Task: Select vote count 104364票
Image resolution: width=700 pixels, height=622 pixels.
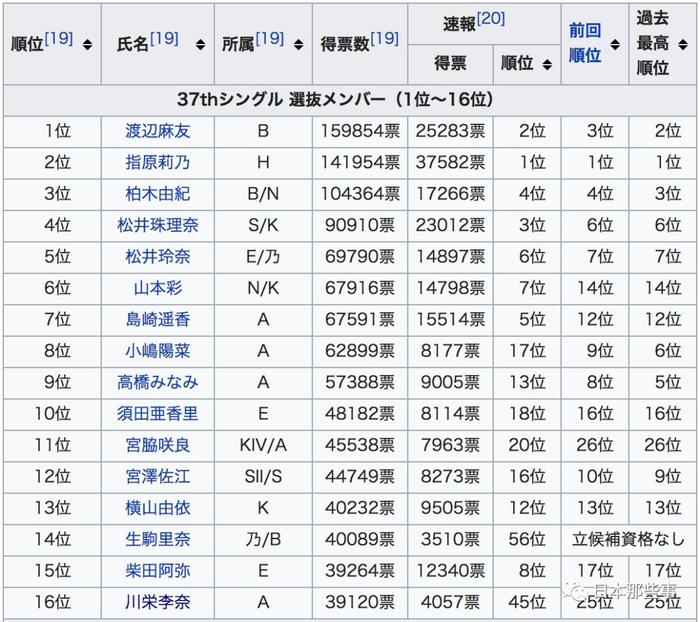Action: (x=360, y=194)
